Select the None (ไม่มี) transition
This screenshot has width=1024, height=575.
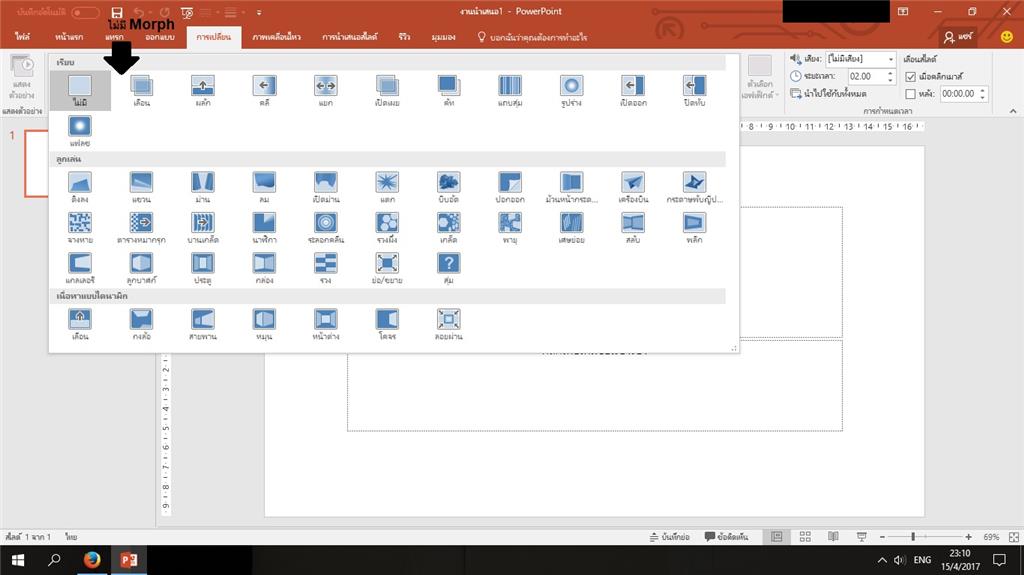coord(80,90)
